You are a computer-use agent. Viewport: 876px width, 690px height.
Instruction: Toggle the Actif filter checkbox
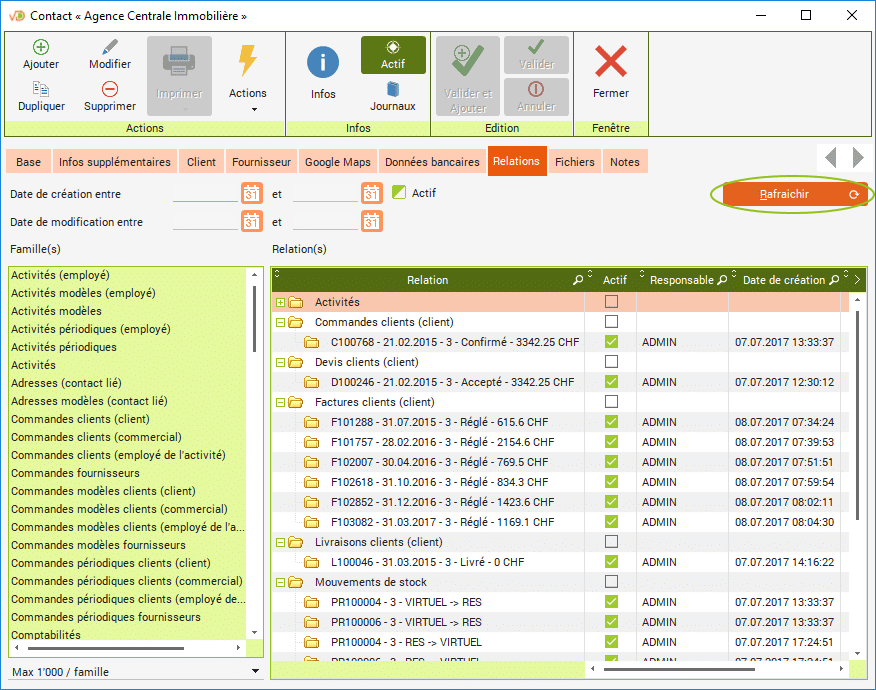399,193
